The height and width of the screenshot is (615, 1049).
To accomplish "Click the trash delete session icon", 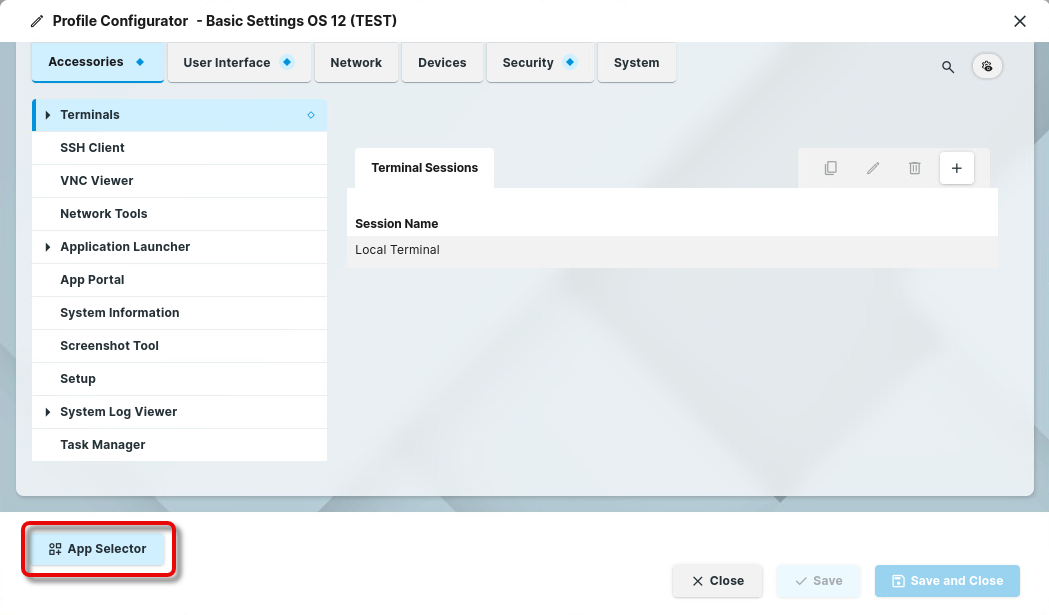I will coord(914,168).
